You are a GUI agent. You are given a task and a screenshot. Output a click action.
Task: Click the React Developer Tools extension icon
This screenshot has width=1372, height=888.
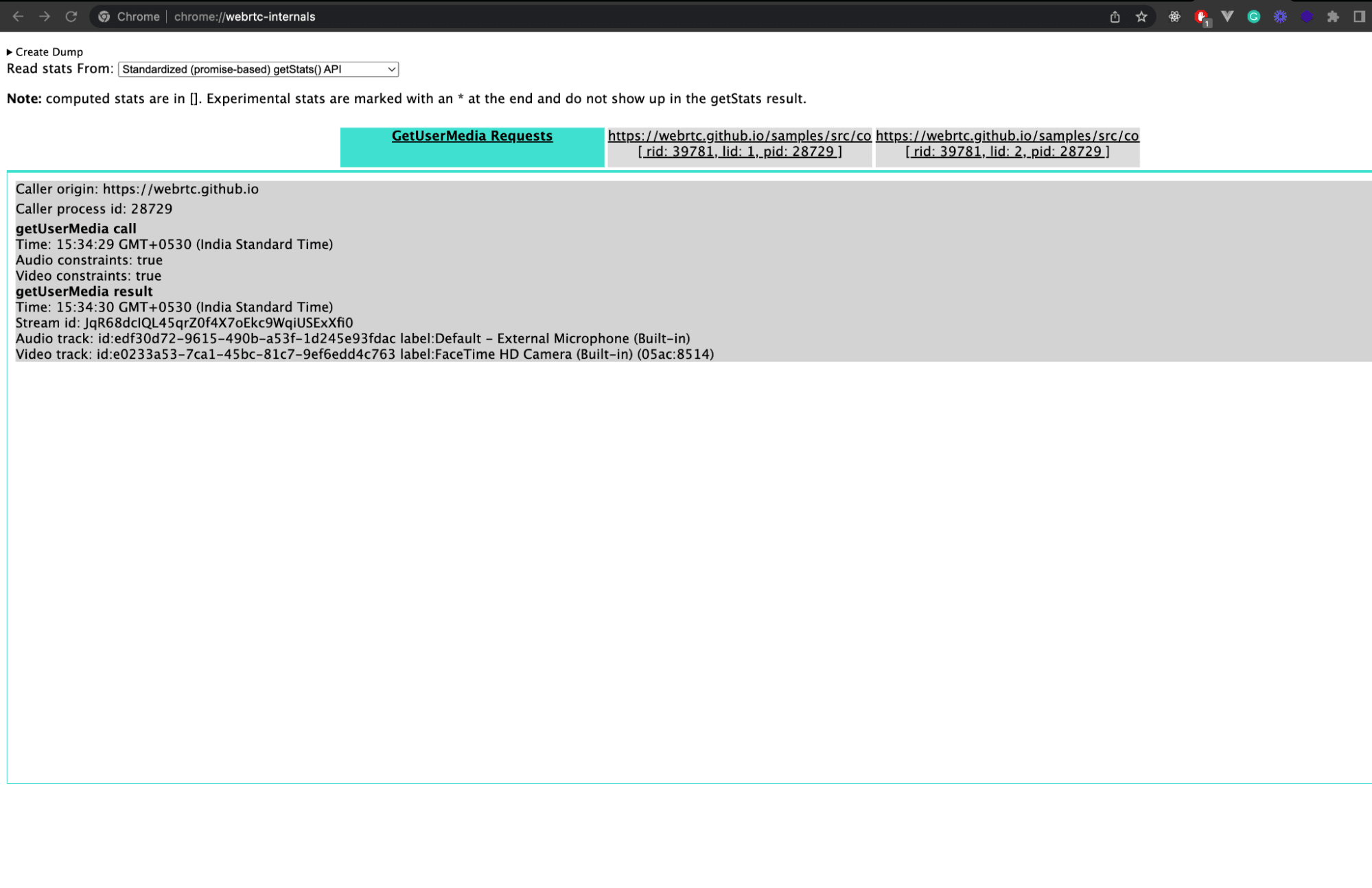coord(1174,16)
